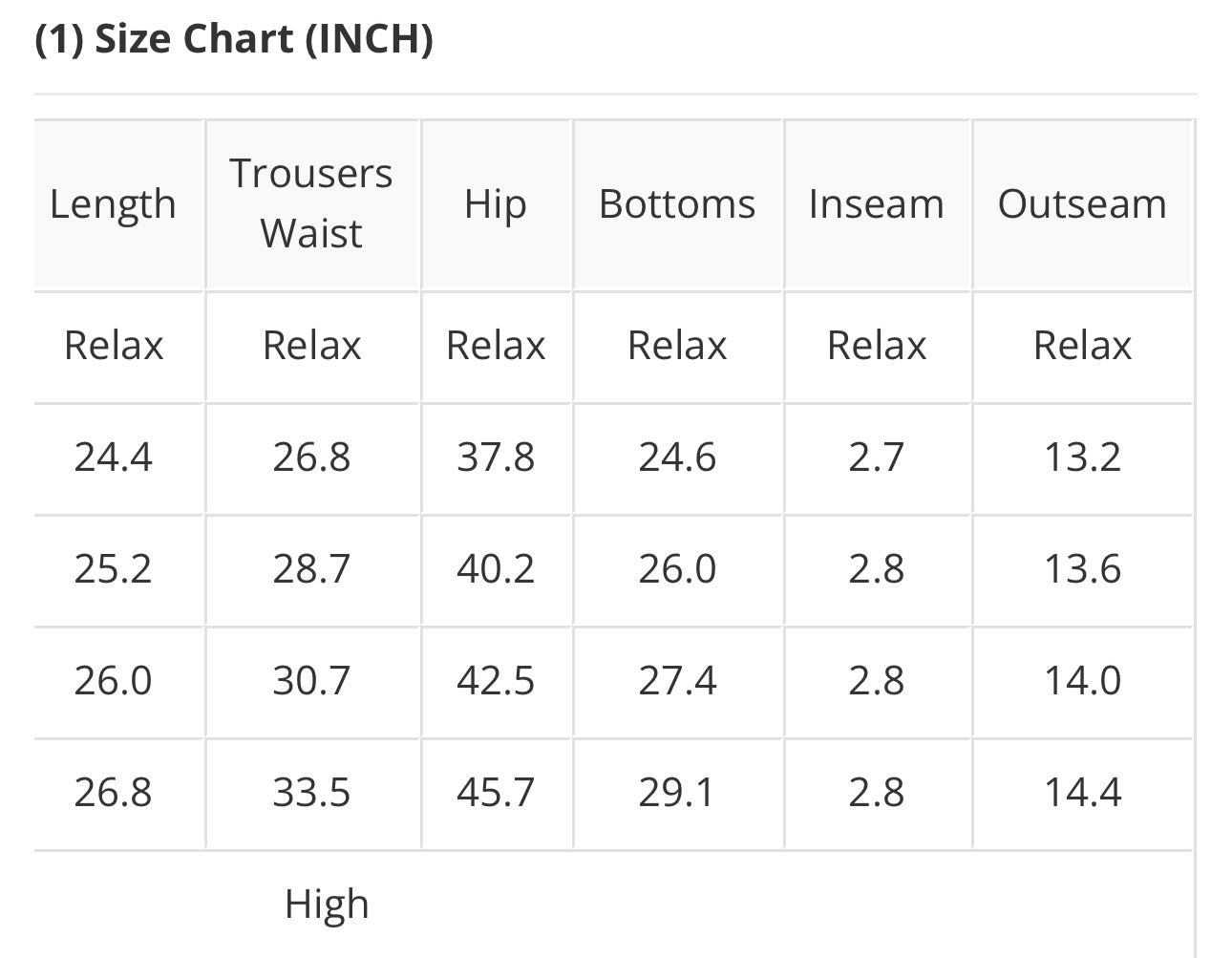Click the Relax cell under Outseam
The image size is (1232, 958).
(x=1082, y=345)
